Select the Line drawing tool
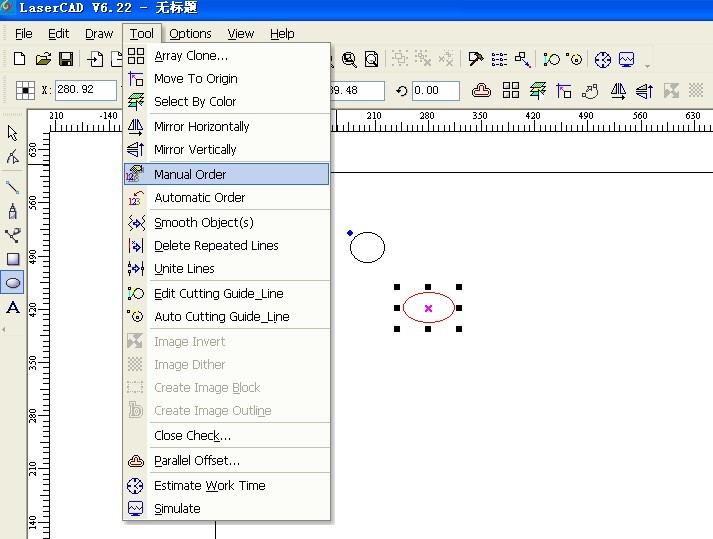Screen dimensions: 713x539 click(x=13, y=186)
